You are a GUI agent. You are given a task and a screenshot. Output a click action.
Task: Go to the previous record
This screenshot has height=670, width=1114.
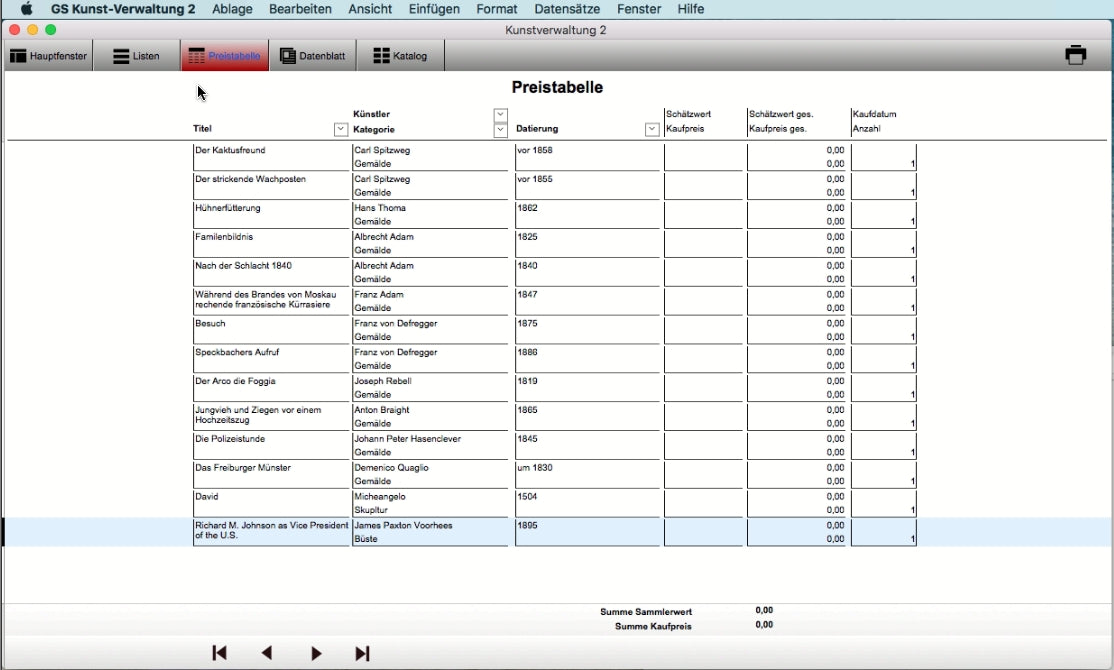[x=267, y=653]
